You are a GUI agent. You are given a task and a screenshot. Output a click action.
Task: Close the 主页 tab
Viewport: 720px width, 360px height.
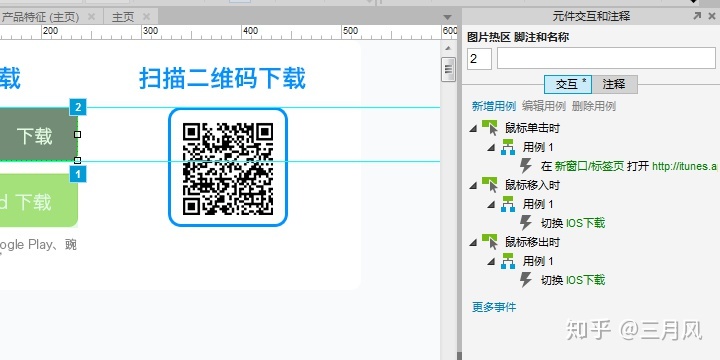tap(146, 17)
